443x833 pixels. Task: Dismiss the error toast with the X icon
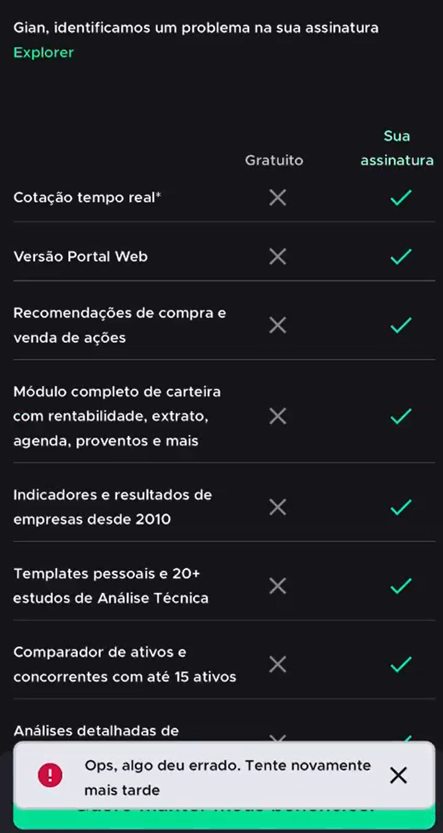pyautogui.click(x=398, y=776)
